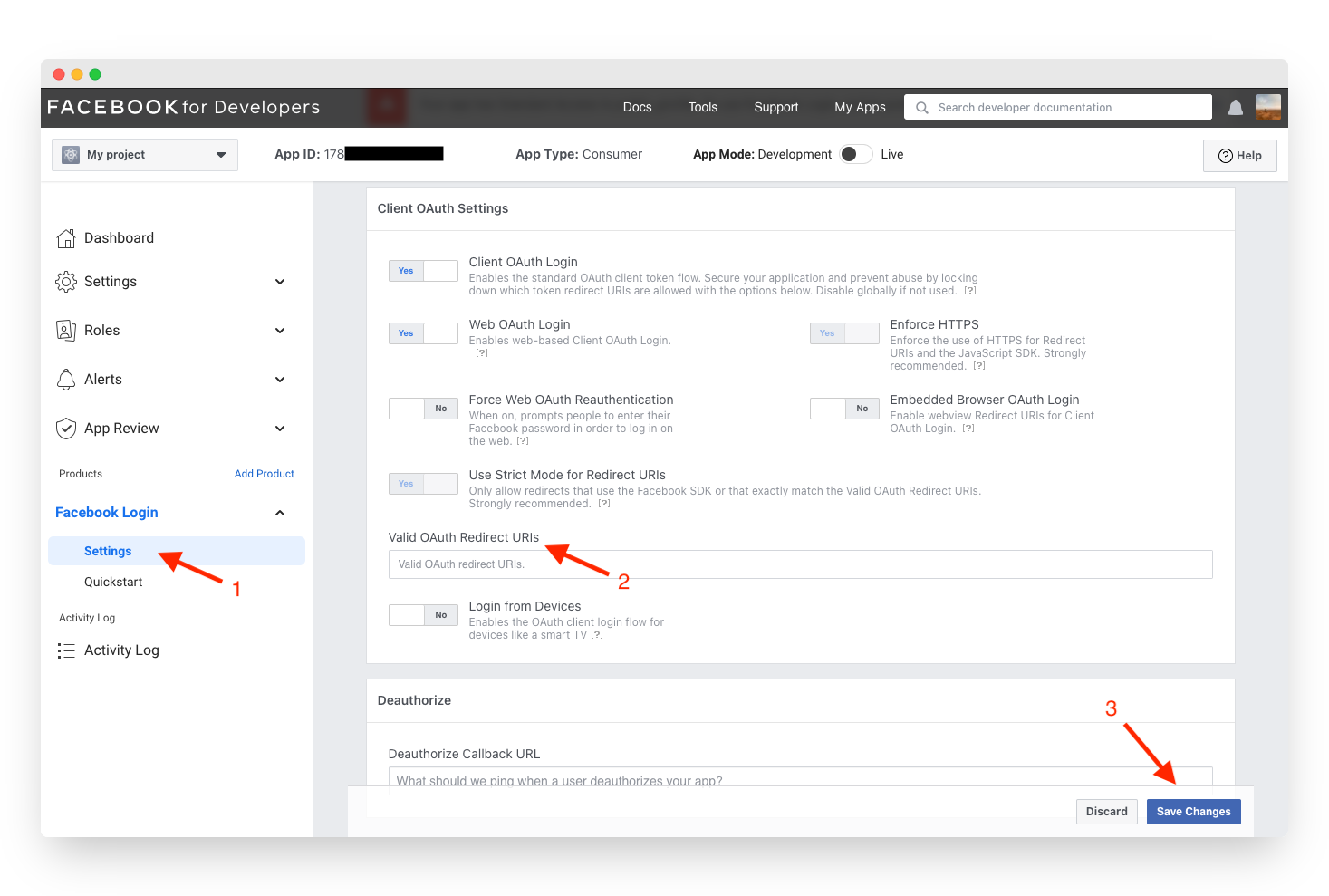Toggle Login from Devices switch
Screen dimensions: 1329x896
[x=423, y=615]
